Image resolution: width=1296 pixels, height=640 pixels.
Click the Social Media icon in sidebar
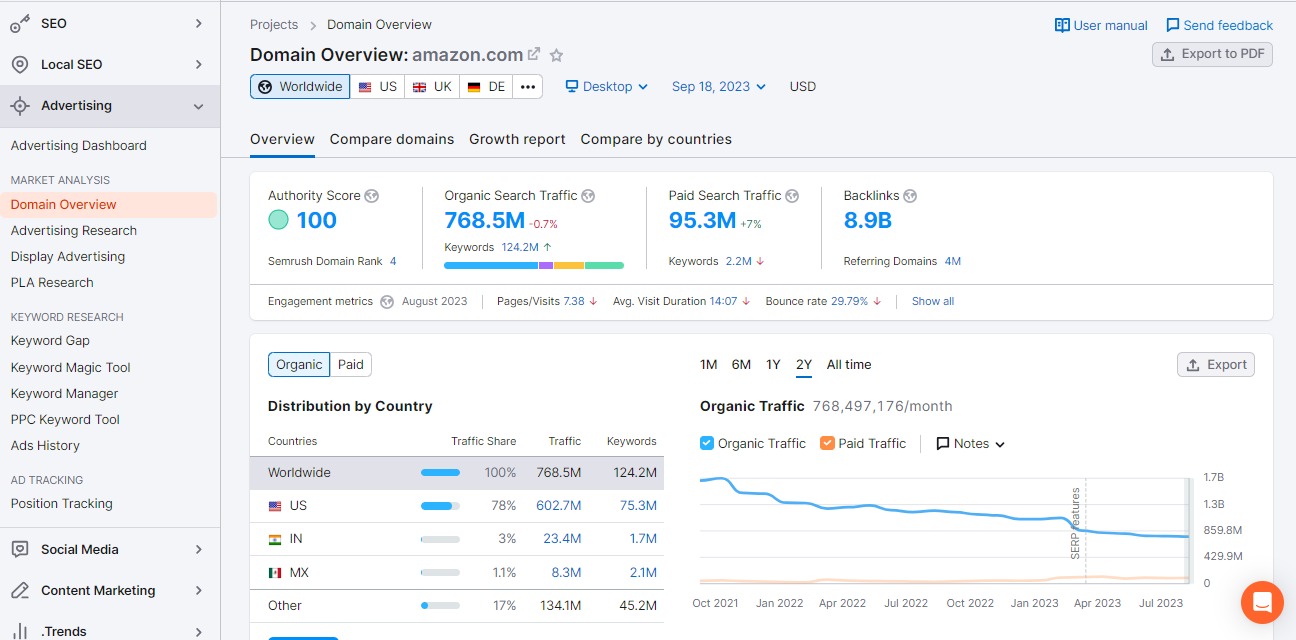click(20, 550)
